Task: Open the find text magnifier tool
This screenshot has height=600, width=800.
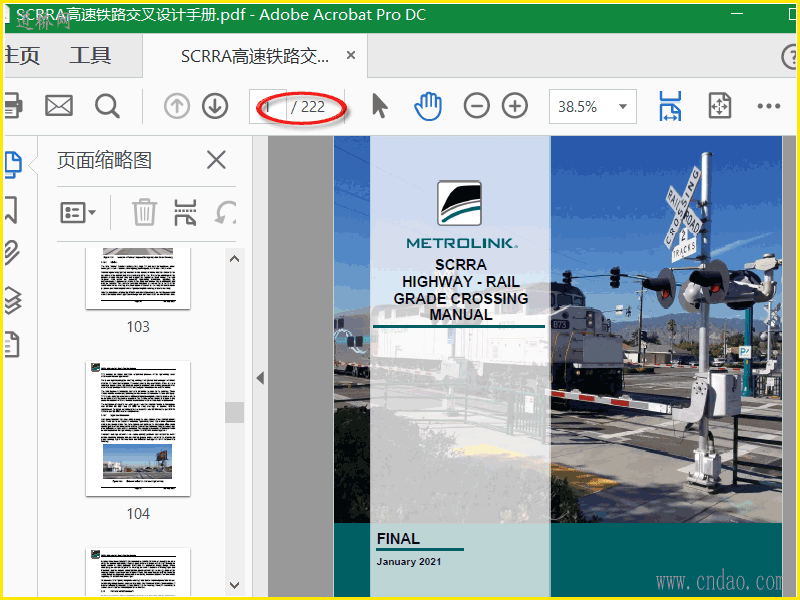Action: 107,106
